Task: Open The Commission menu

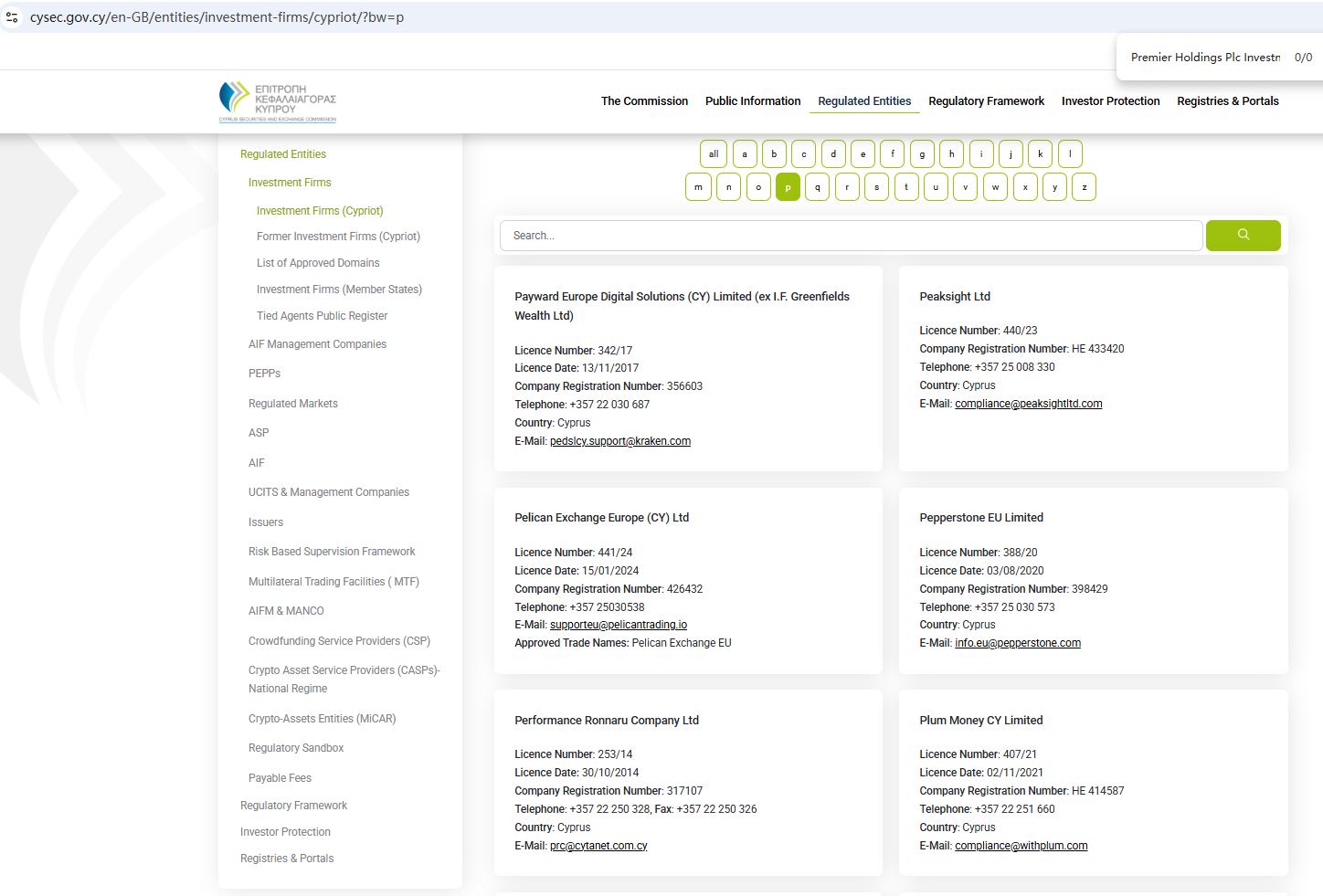Action: click(644, 101)
